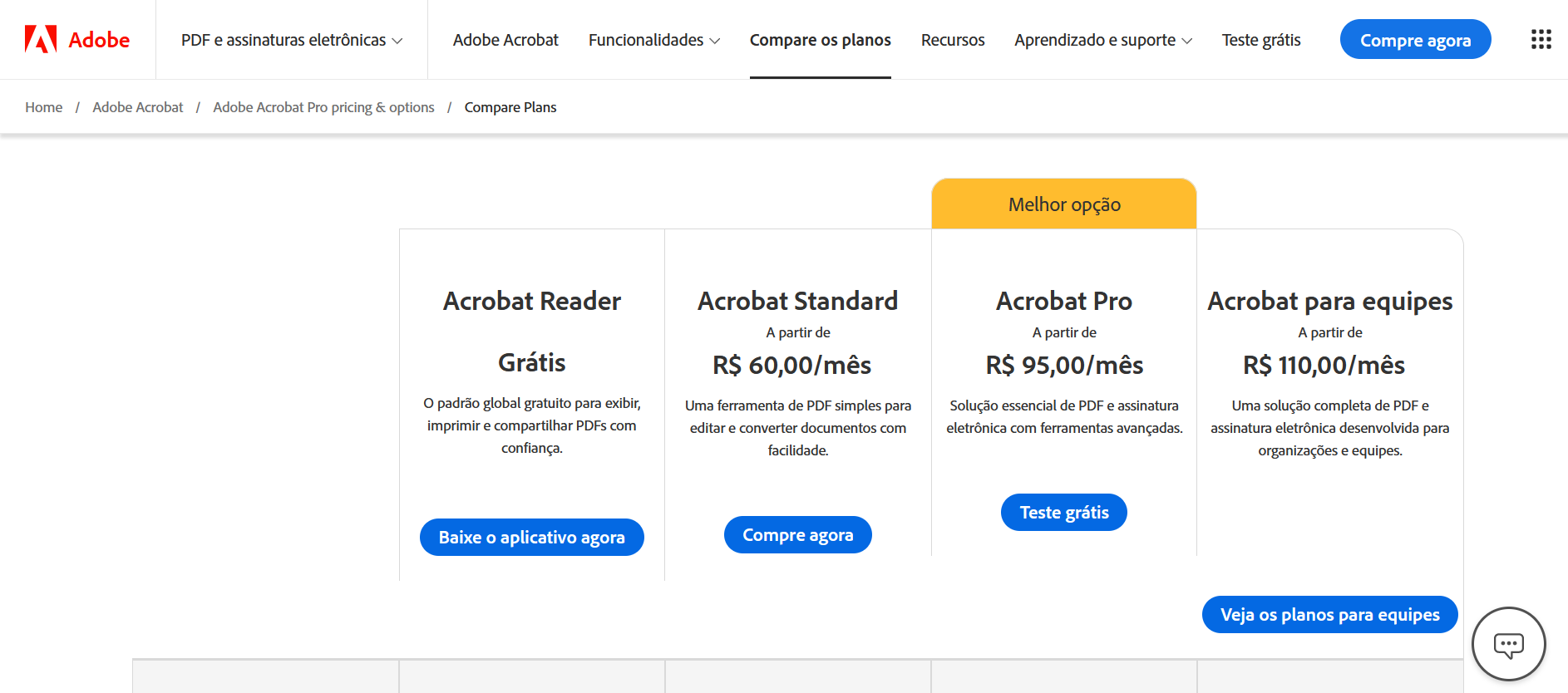Go to Home via the breadcrumb

43,106
